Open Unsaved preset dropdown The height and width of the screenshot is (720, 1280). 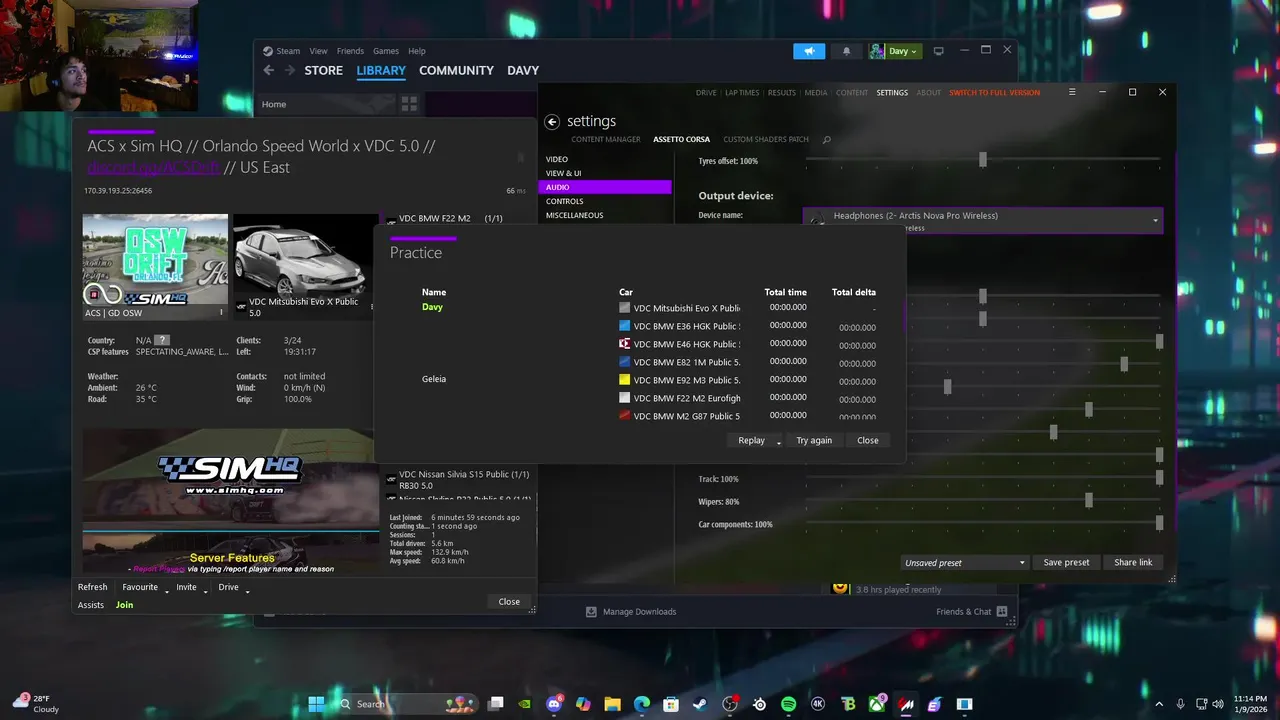tap(964, 563)
